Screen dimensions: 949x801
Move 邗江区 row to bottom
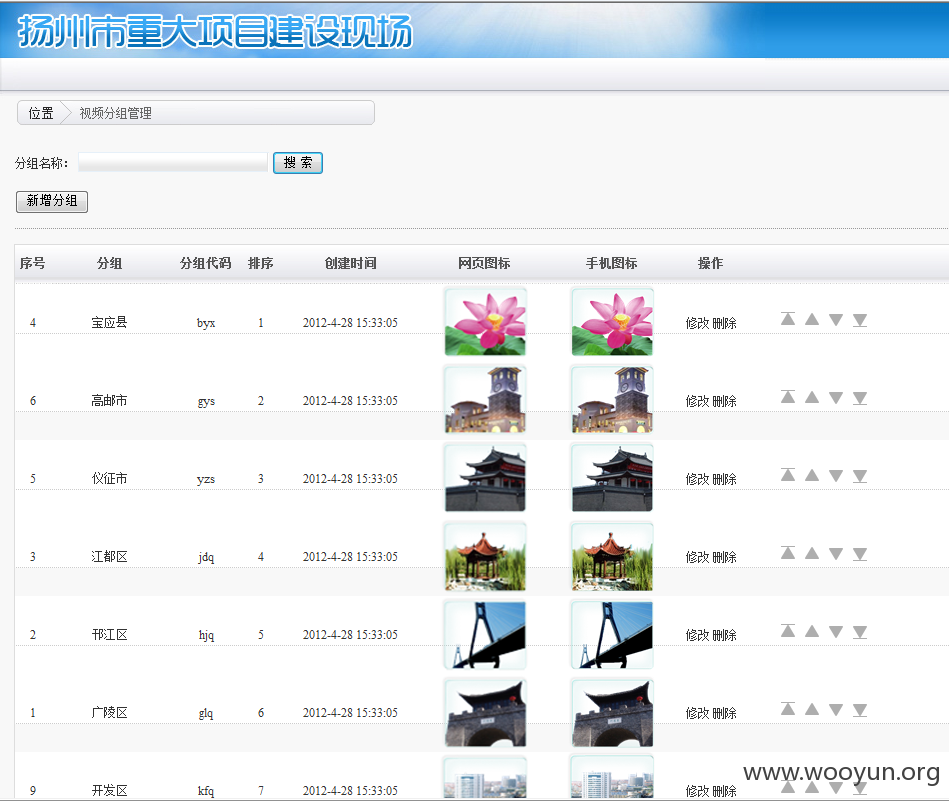[x=860, y=631]
